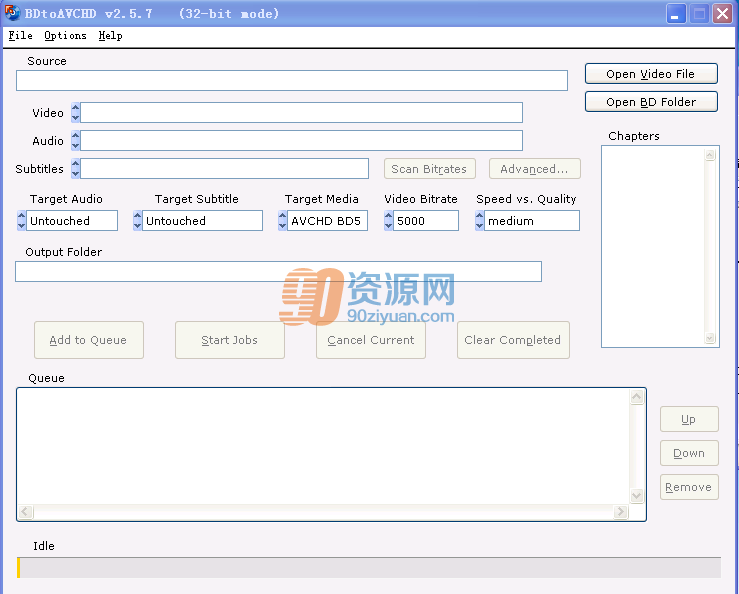The height and width of the screenshot is (594, 739).
Task: Step the Speed vs. Quality spinner arrows
Action: pos(479,221)
